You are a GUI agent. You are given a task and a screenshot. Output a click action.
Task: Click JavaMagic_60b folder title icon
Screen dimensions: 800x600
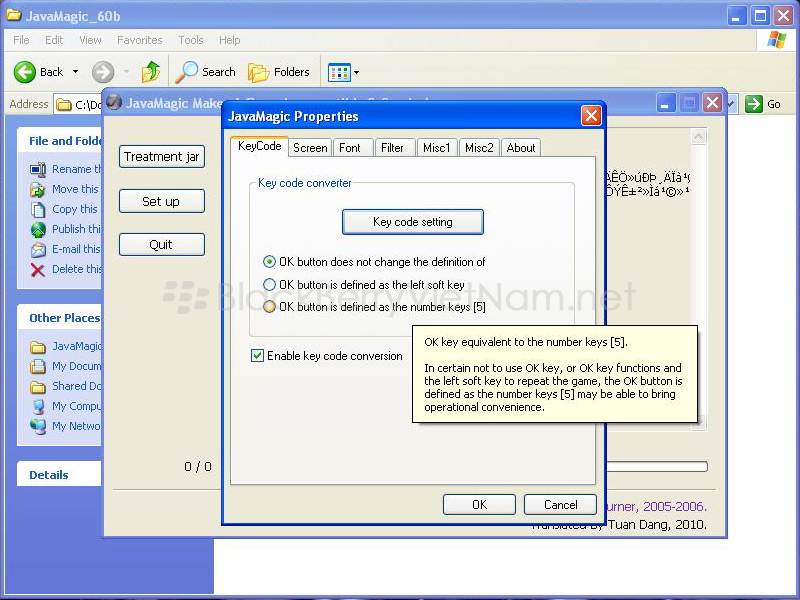(x=14, y=15)
